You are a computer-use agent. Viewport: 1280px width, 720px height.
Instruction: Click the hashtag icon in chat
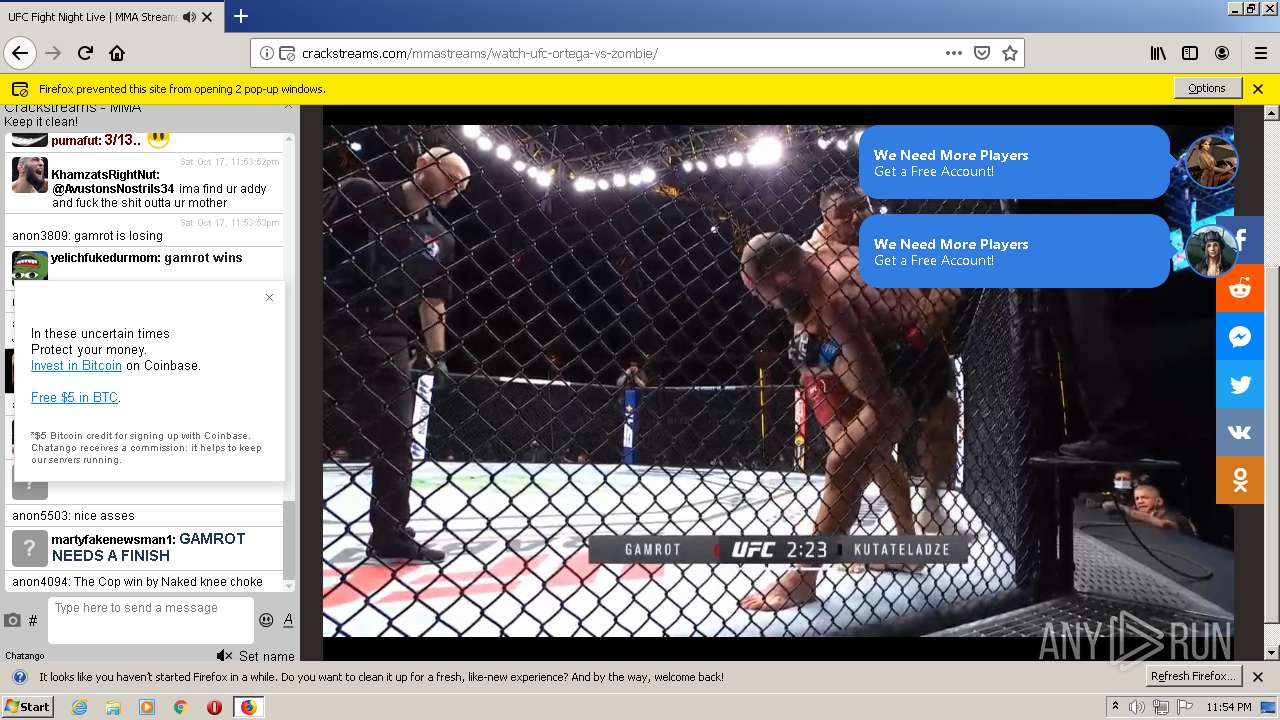pos(33,620)
